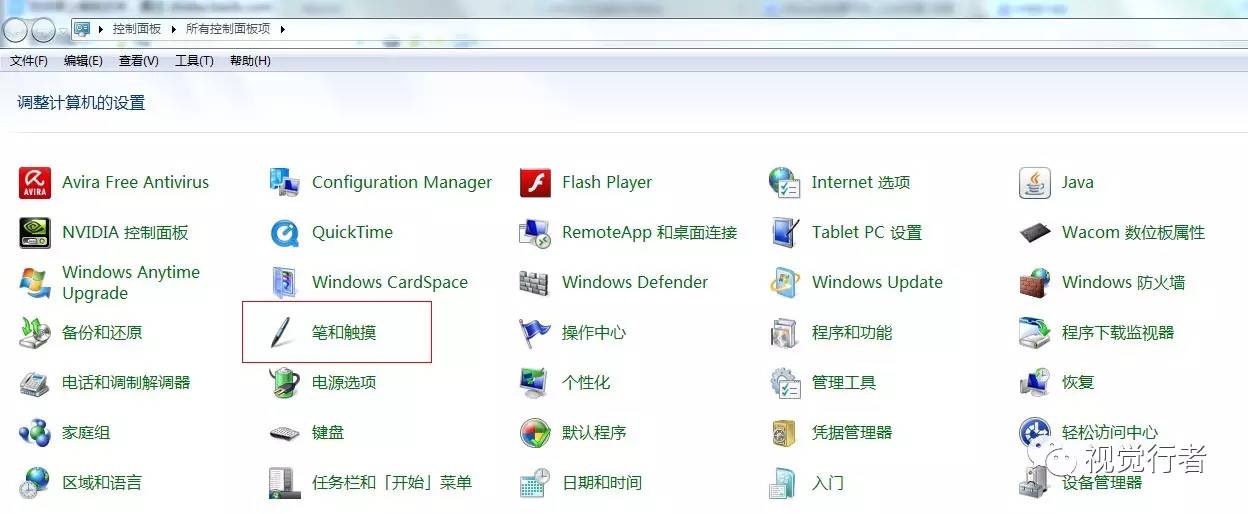Click the 凭据管理器 link
The width and height of the screenshot is (1248, 514).
pos(852,432)
